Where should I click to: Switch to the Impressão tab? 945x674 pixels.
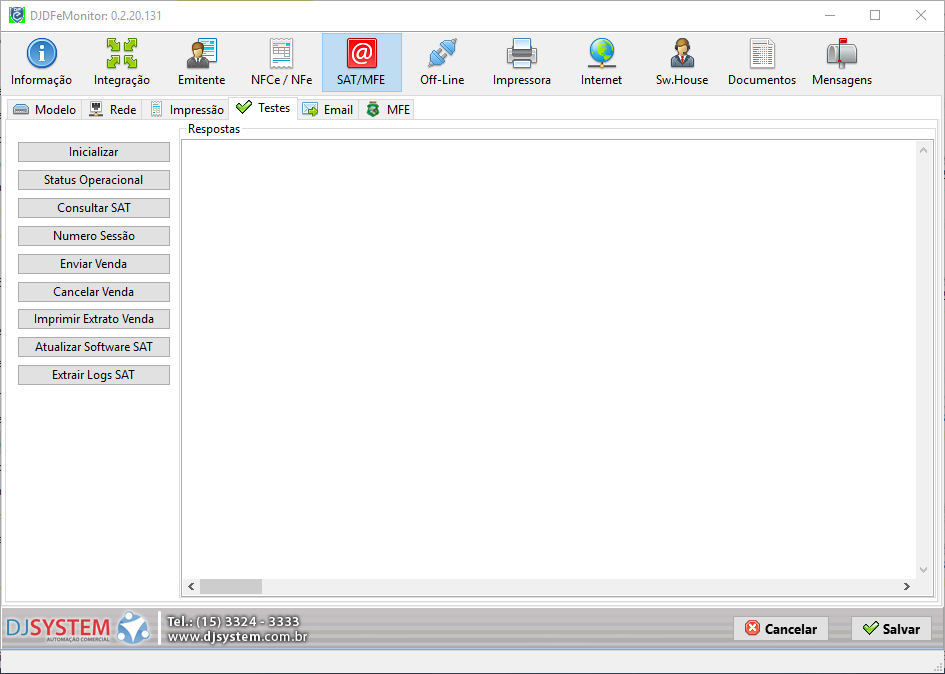[186, 110]
